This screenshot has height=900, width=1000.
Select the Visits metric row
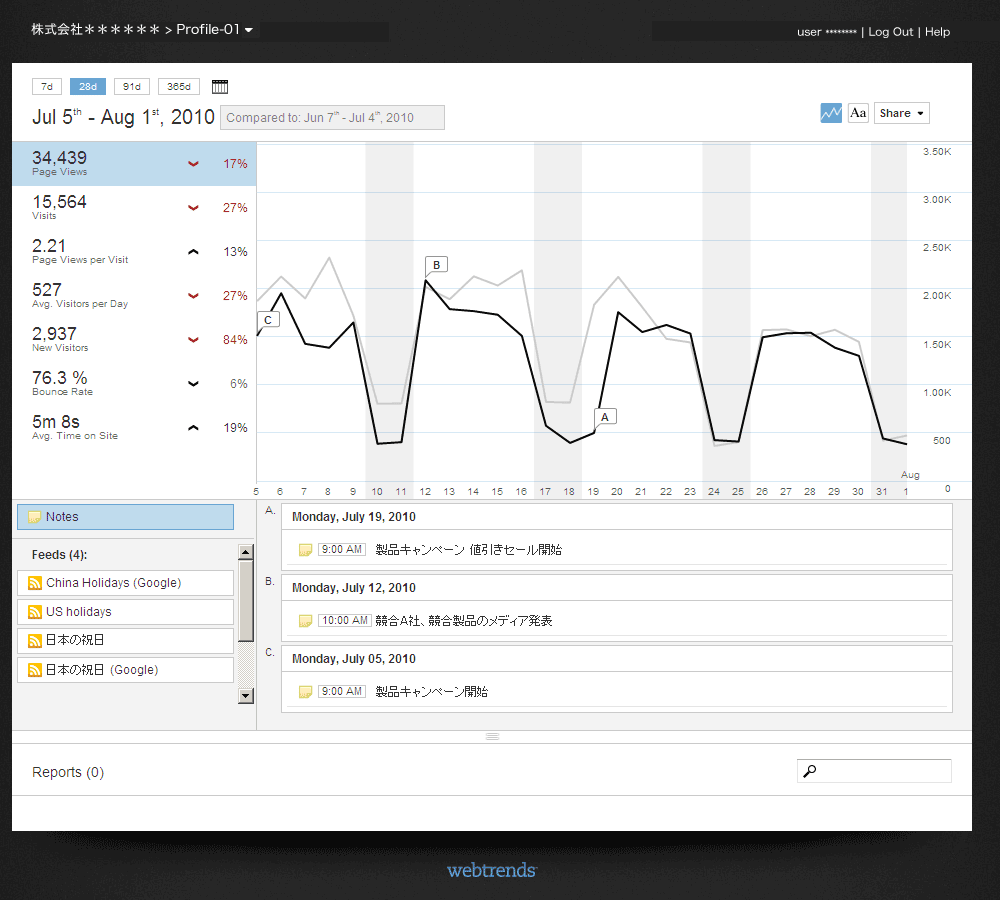point(134,208)
